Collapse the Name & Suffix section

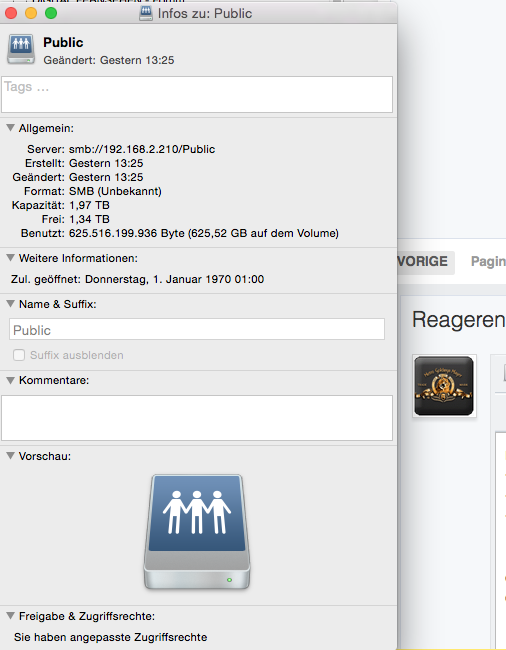point(11,304)
